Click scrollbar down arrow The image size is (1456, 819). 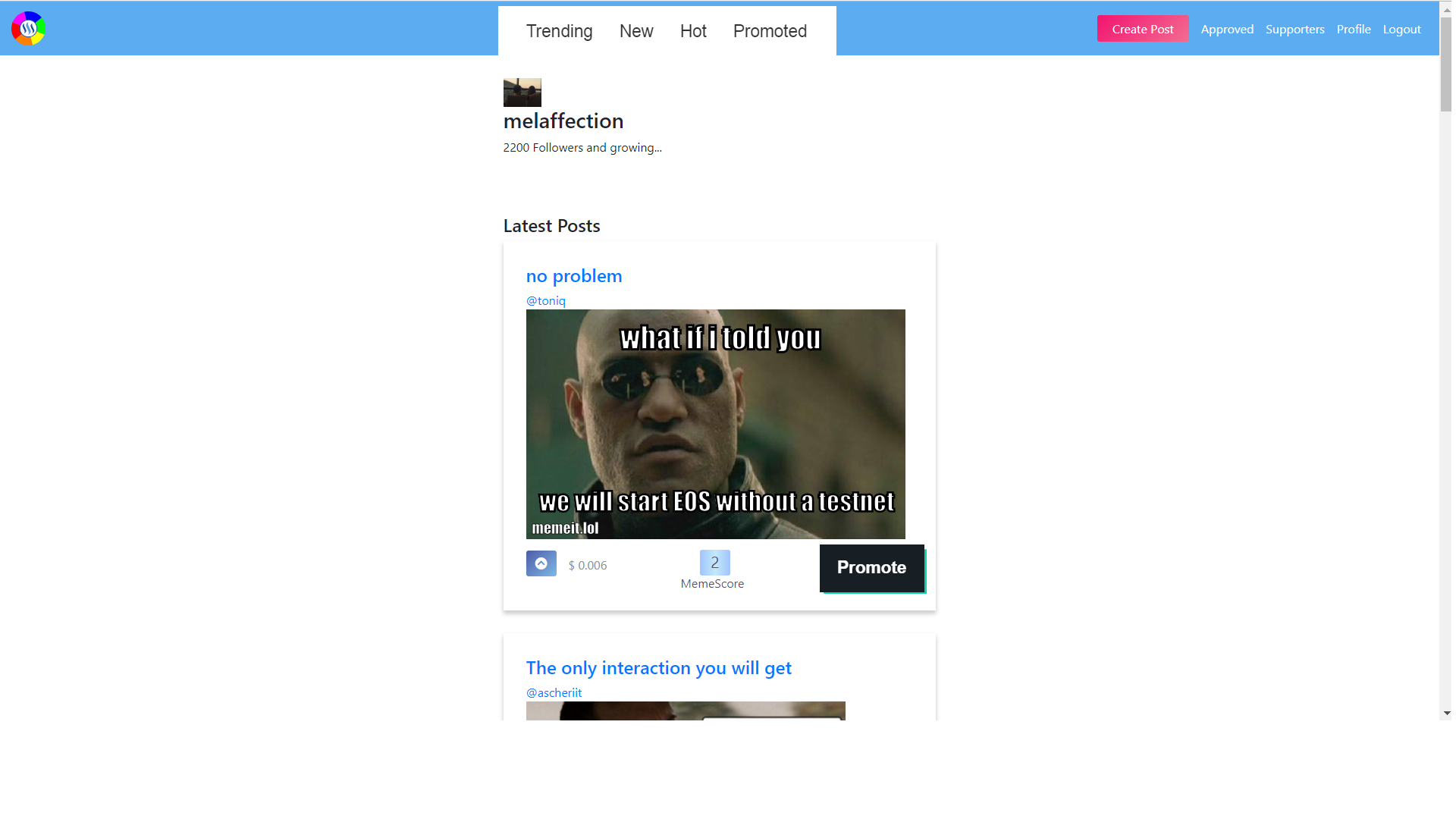tap(1447, 713)
